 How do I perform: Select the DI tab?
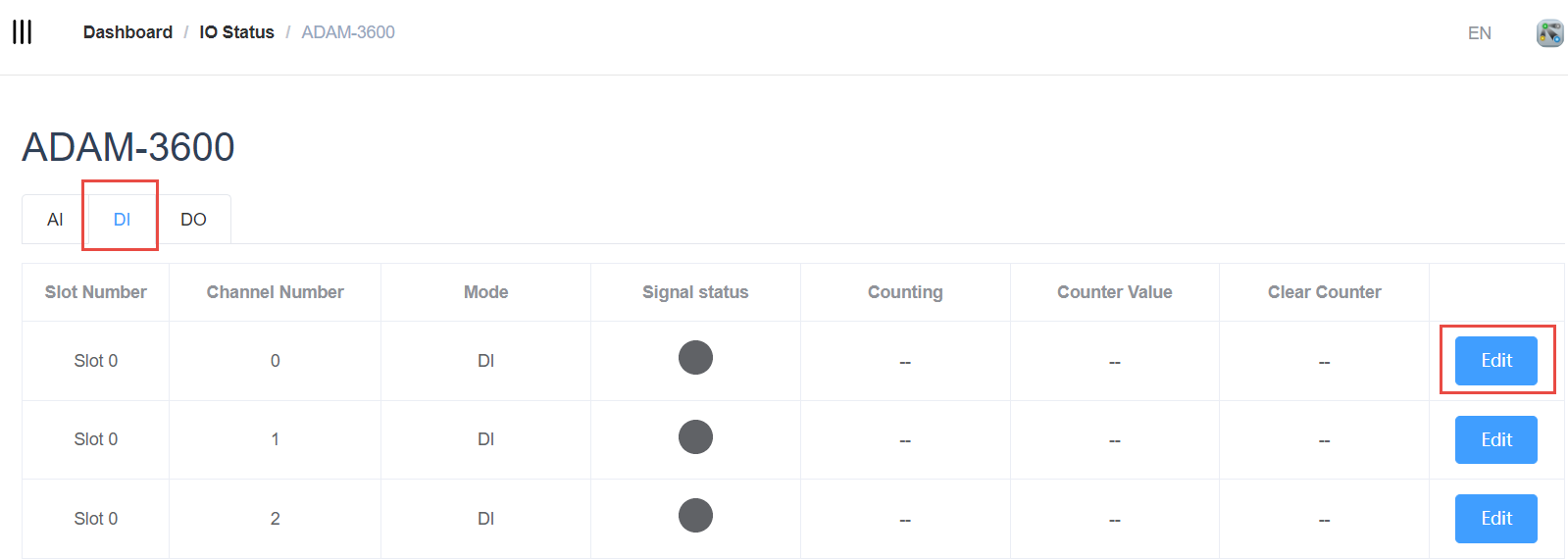(122, 220)
